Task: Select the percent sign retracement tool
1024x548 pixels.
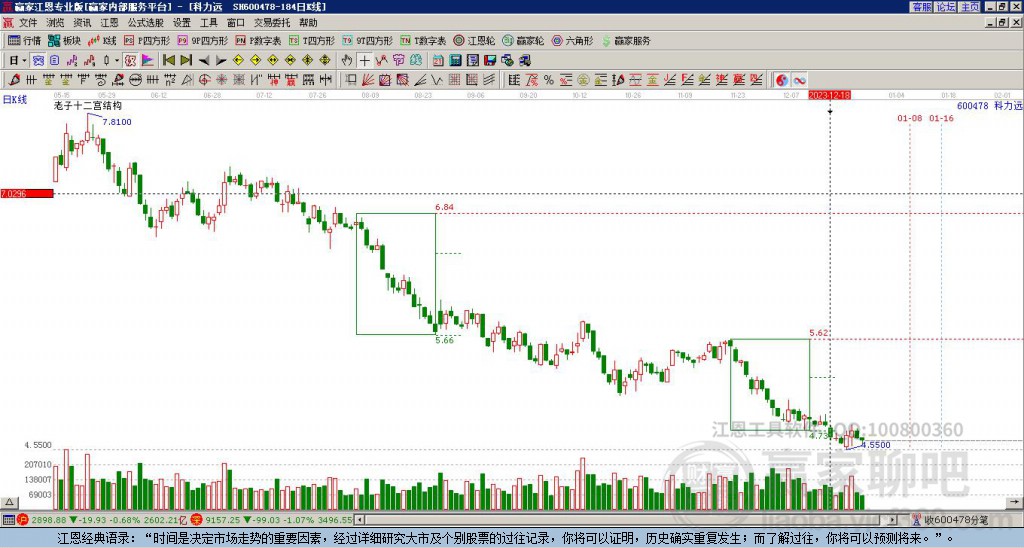Action: [549, 80]
